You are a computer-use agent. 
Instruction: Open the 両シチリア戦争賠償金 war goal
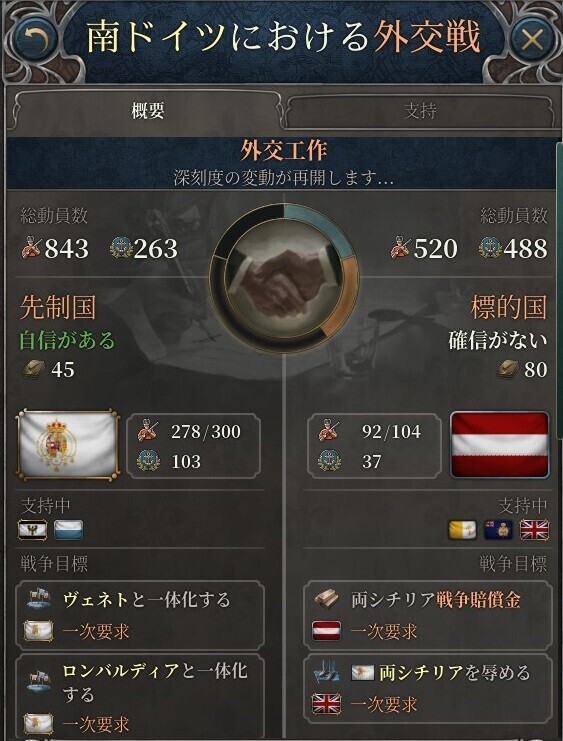[427, 616]
